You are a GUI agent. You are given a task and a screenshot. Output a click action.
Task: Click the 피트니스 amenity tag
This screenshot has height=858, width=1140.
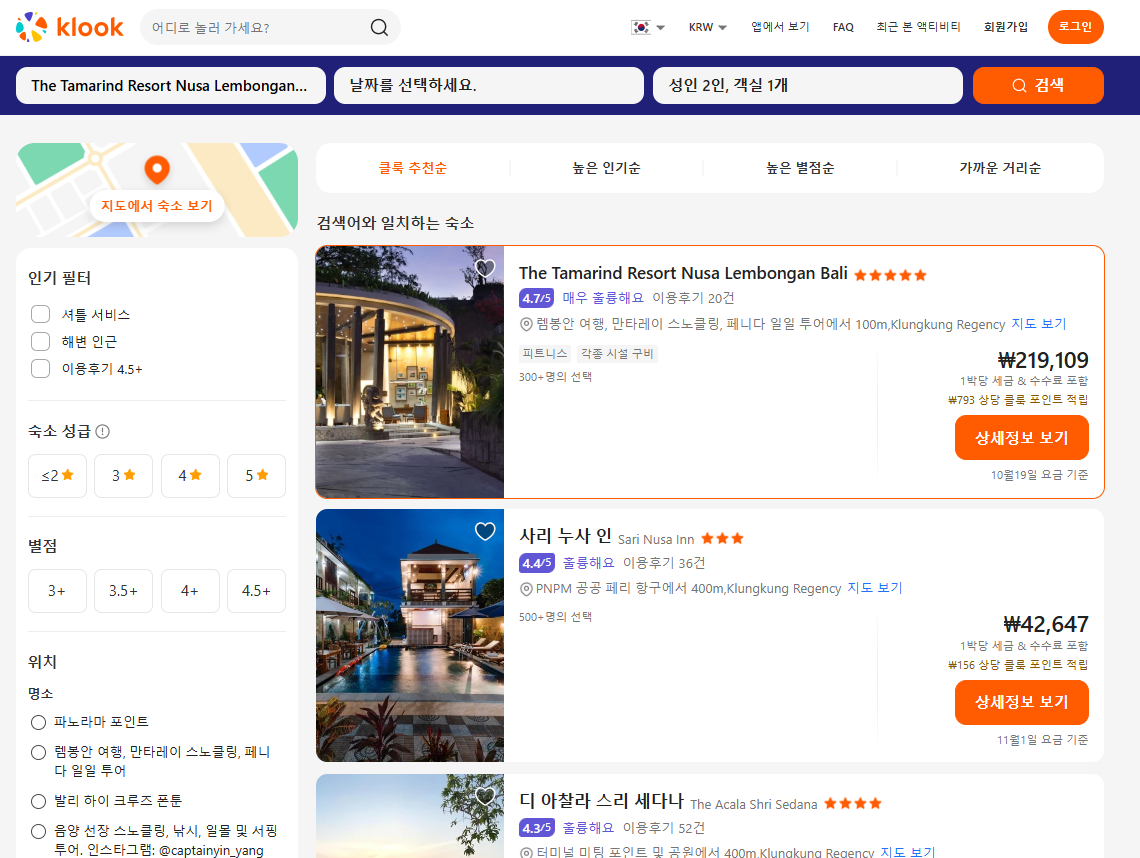[x=545, y=353]
